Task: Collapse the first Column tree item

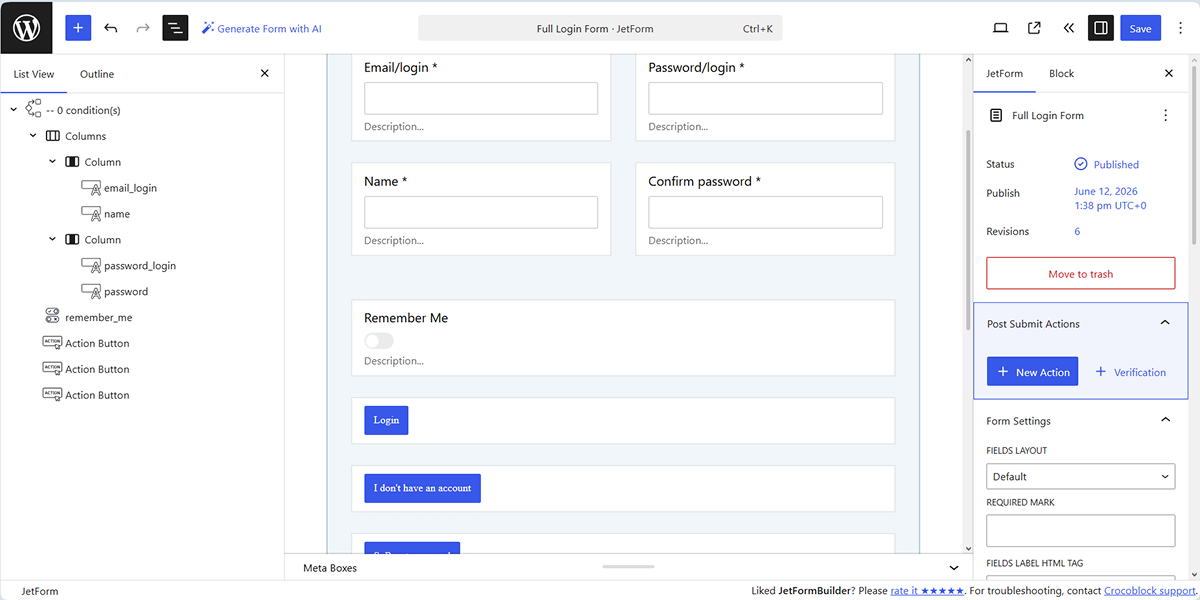Action: click(52, 162)
